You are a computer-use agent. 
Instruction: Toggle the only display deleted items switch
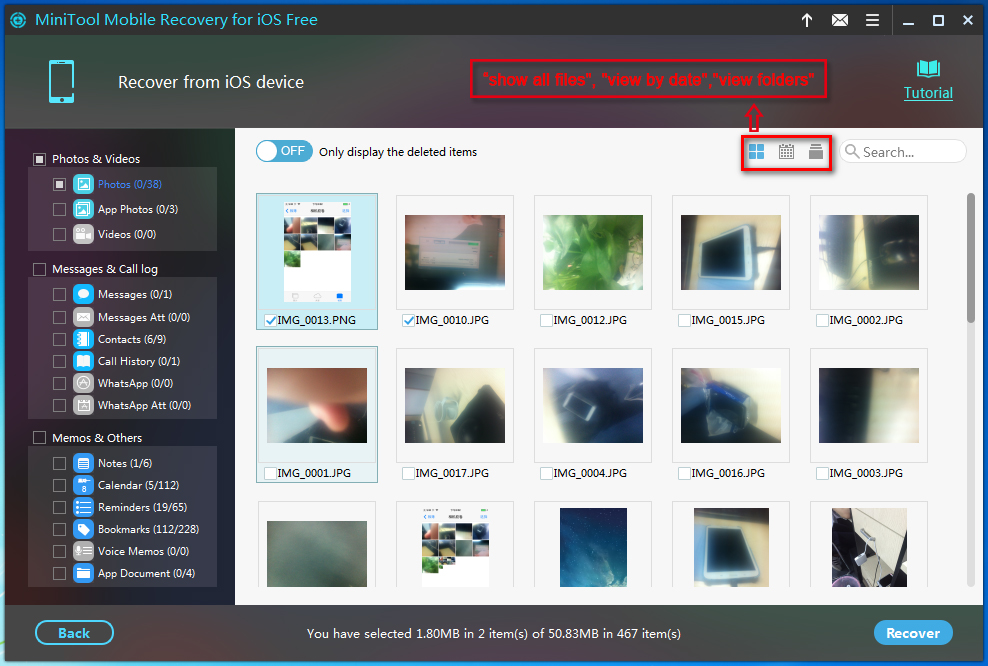tap(284, 151)
